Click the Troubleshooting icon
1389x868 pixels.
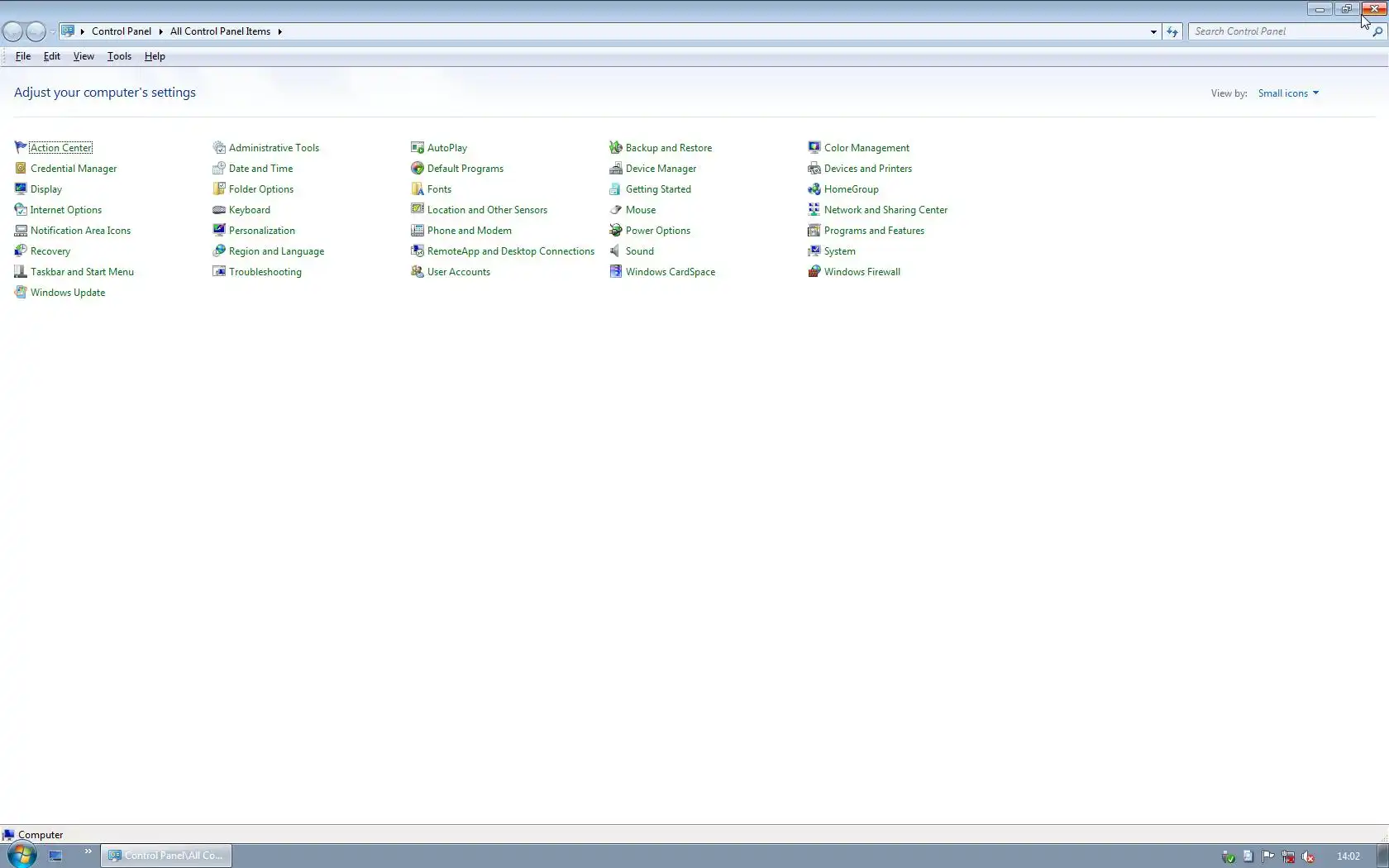pyautogui.click(x=219, y=271)
